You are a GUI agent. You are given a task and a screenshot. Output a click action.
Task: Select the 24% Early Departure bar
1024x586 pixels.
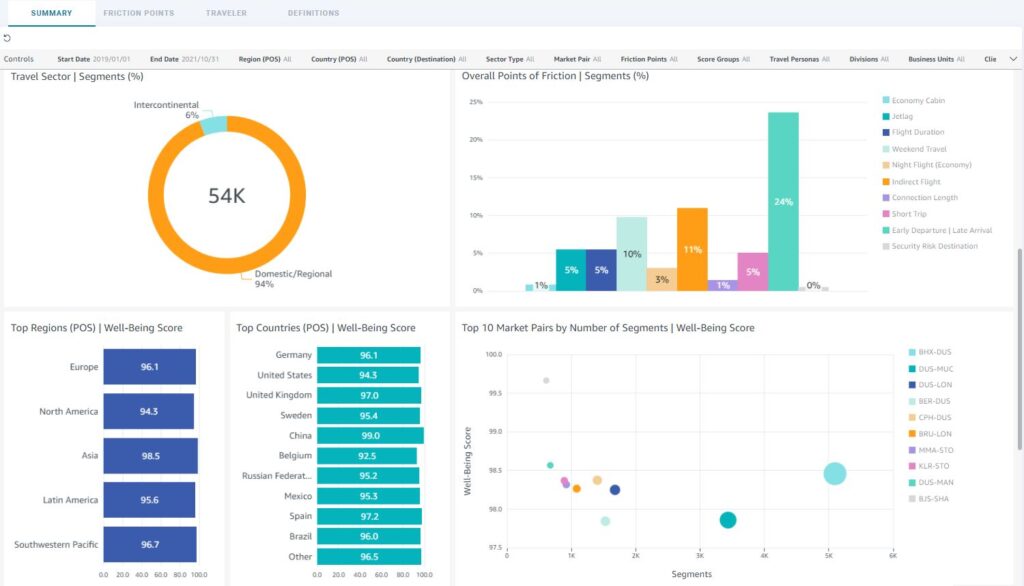(783, 200)
